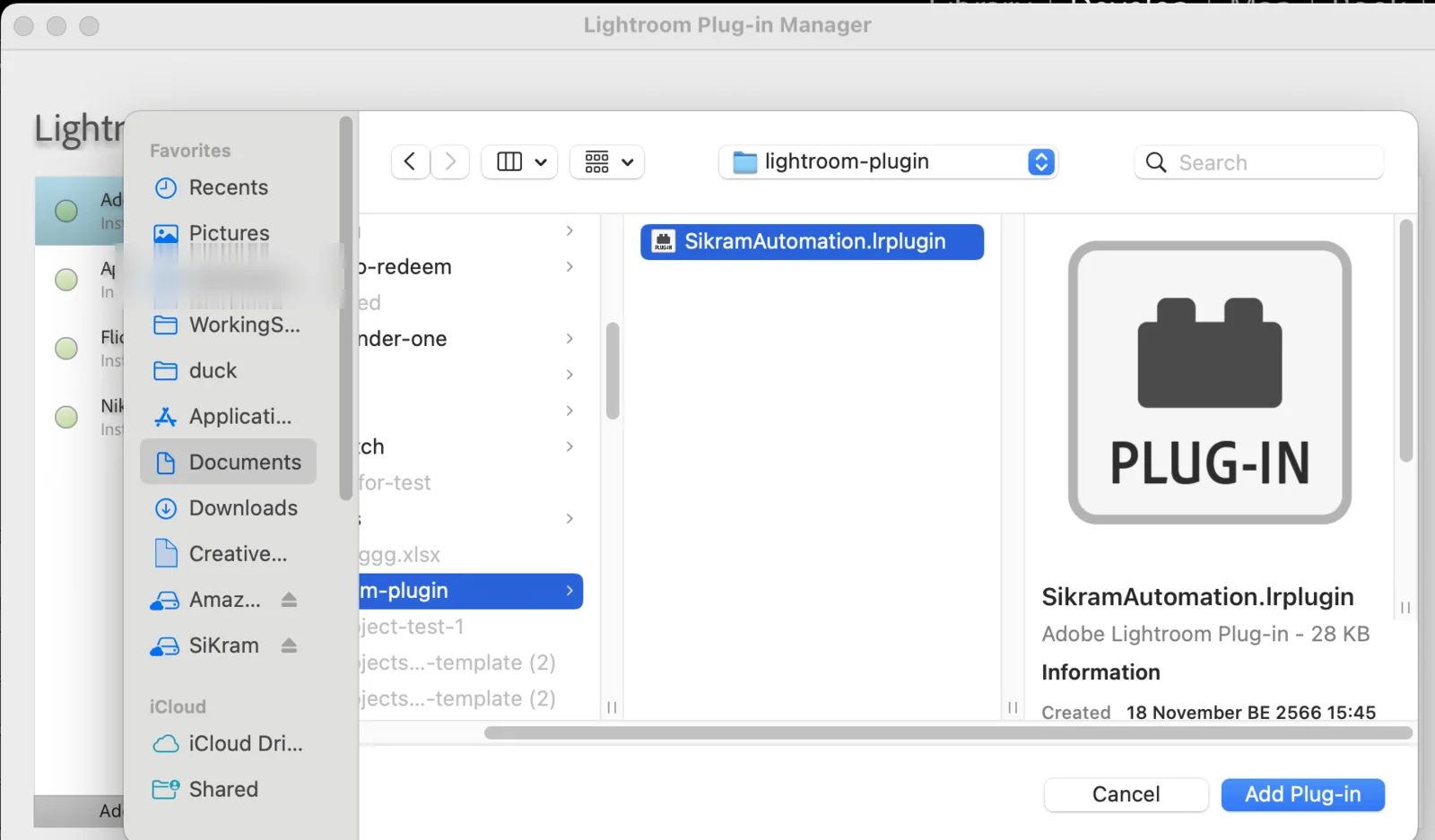Select the m-plugin folder row
The width and height of the screenshot is (1435, 840).
point(471,591)
